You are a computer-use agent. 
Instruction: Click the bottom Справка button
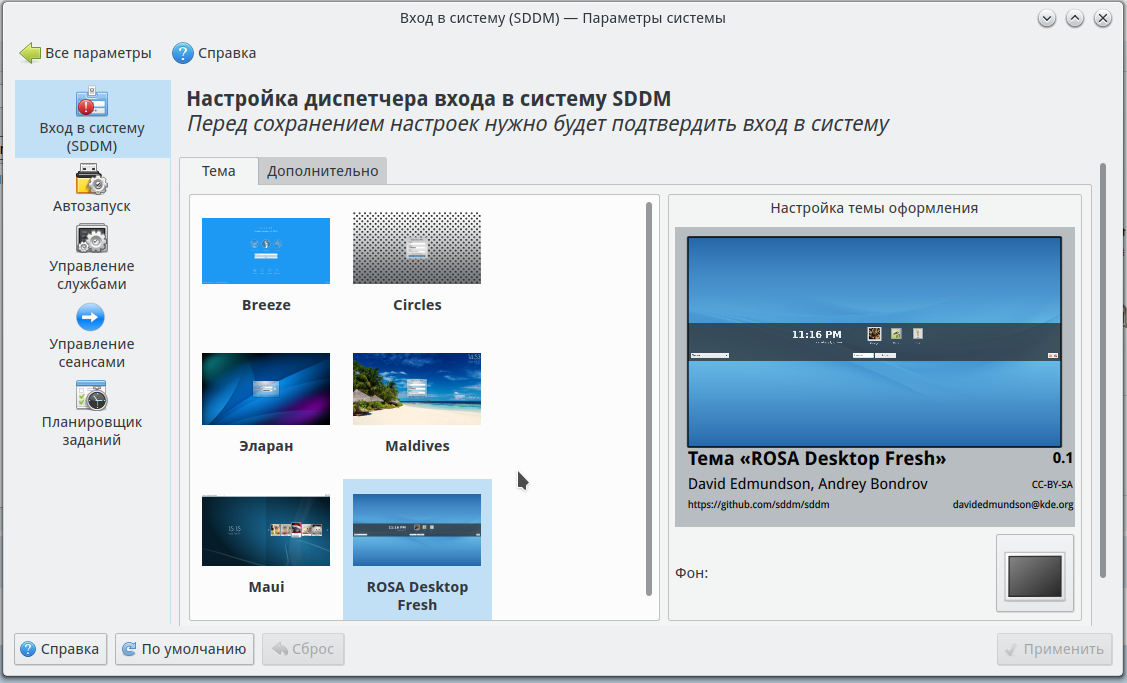60,649
